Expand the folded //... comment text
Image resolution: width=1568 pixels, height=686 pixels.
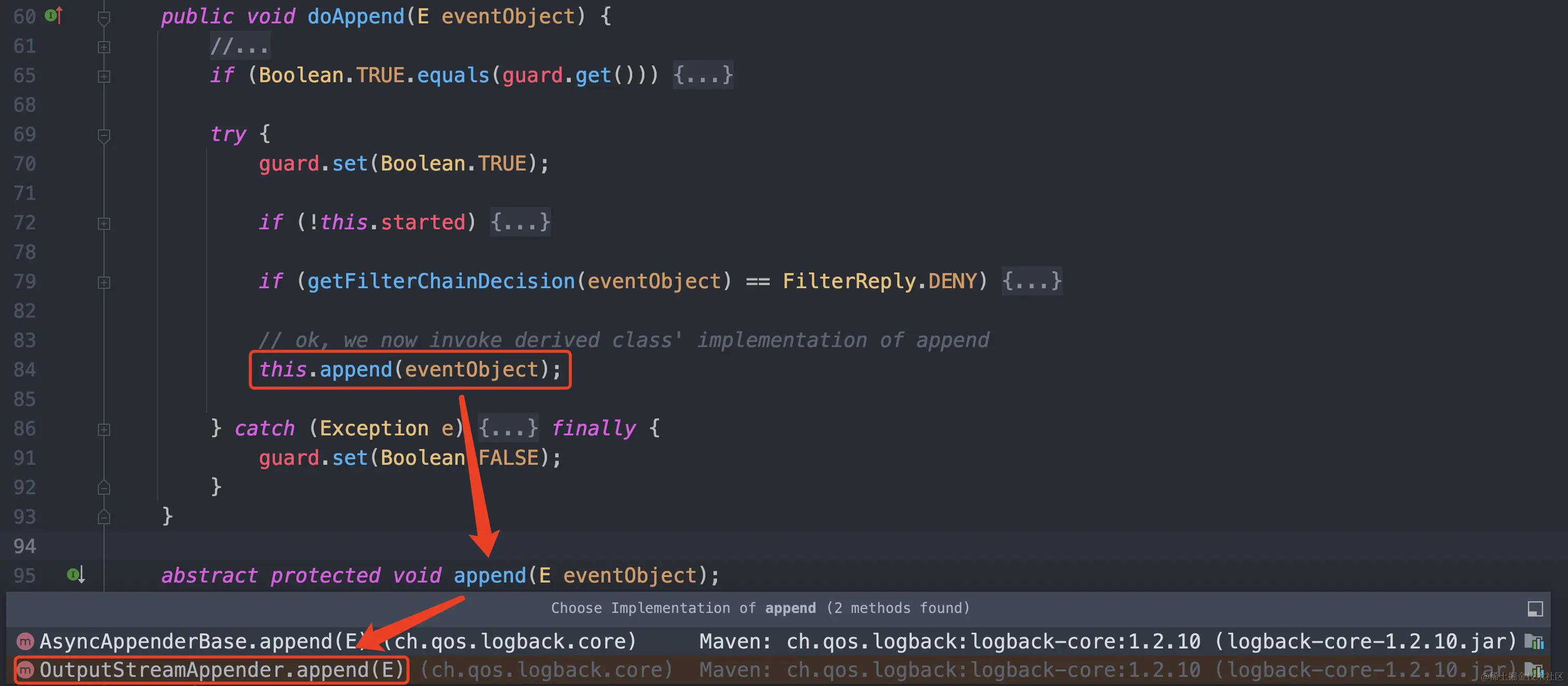pyautogui.click(x=240, y=46)
